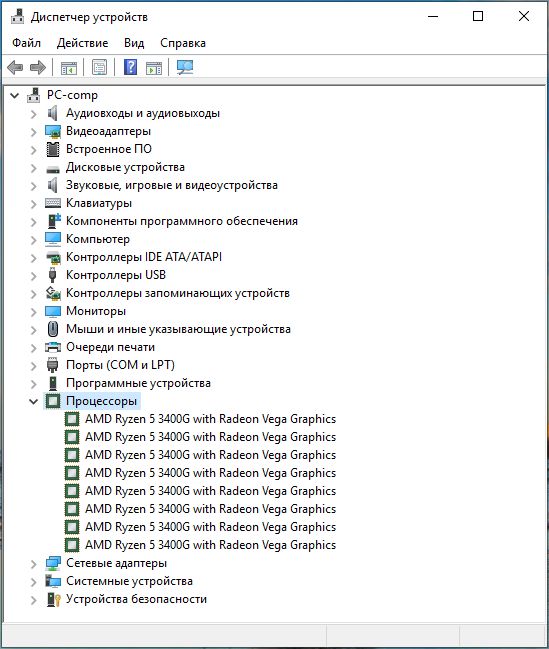Screen dimensions: 549x649
Task: Scan for hardware changes monitor icon
Action: pos(185,67)
